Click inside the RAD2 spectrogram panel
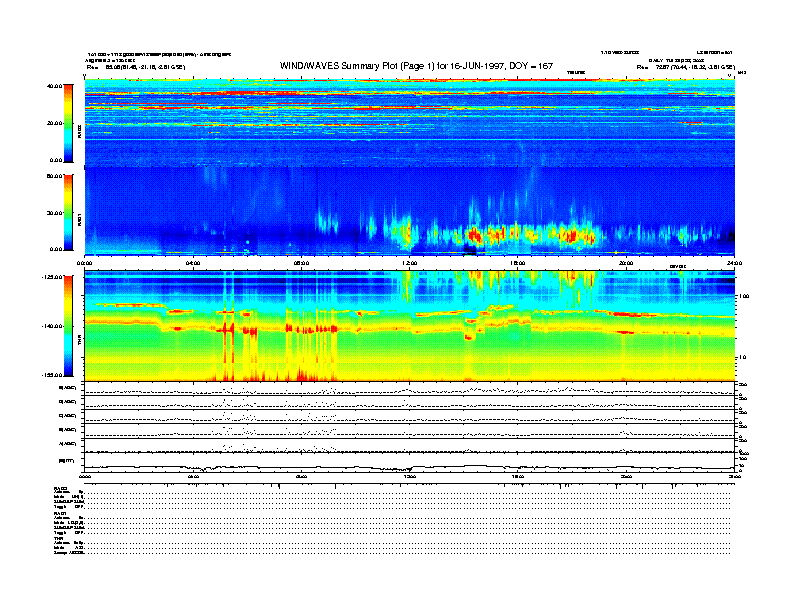Viewport: 792px width, 612px height. click(x=410, y=122)
